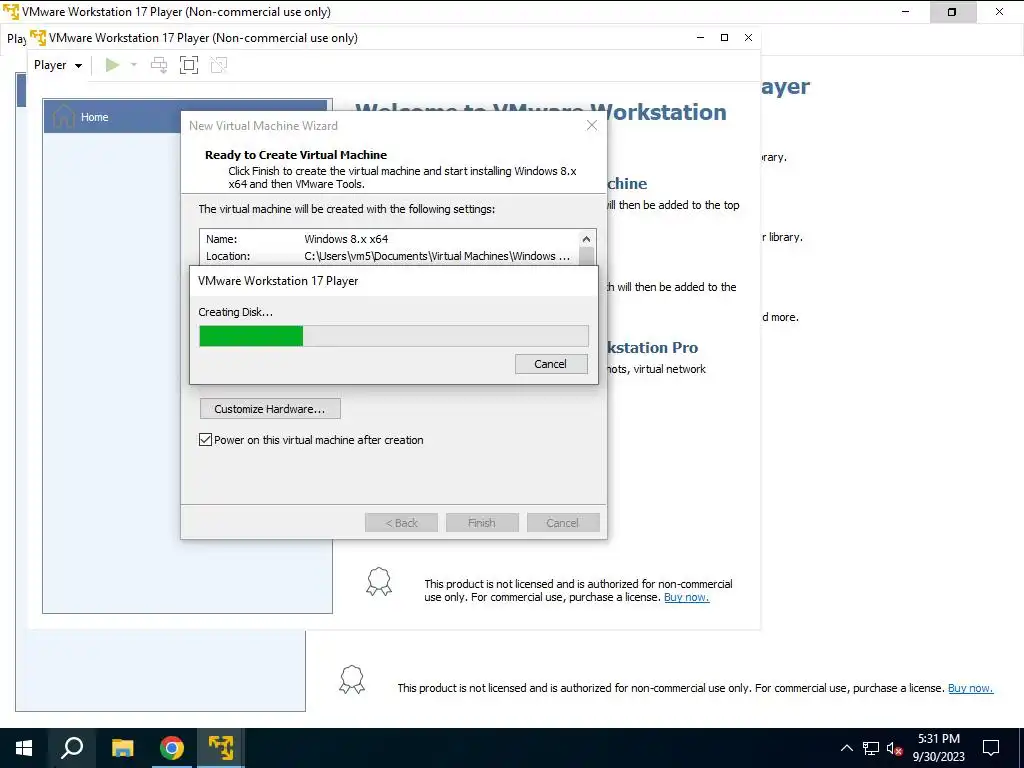The image size is (1024, 768).
Task: Launch Google Chrome from taskbar
Action: pyautogui.click(x=172, y=748)
